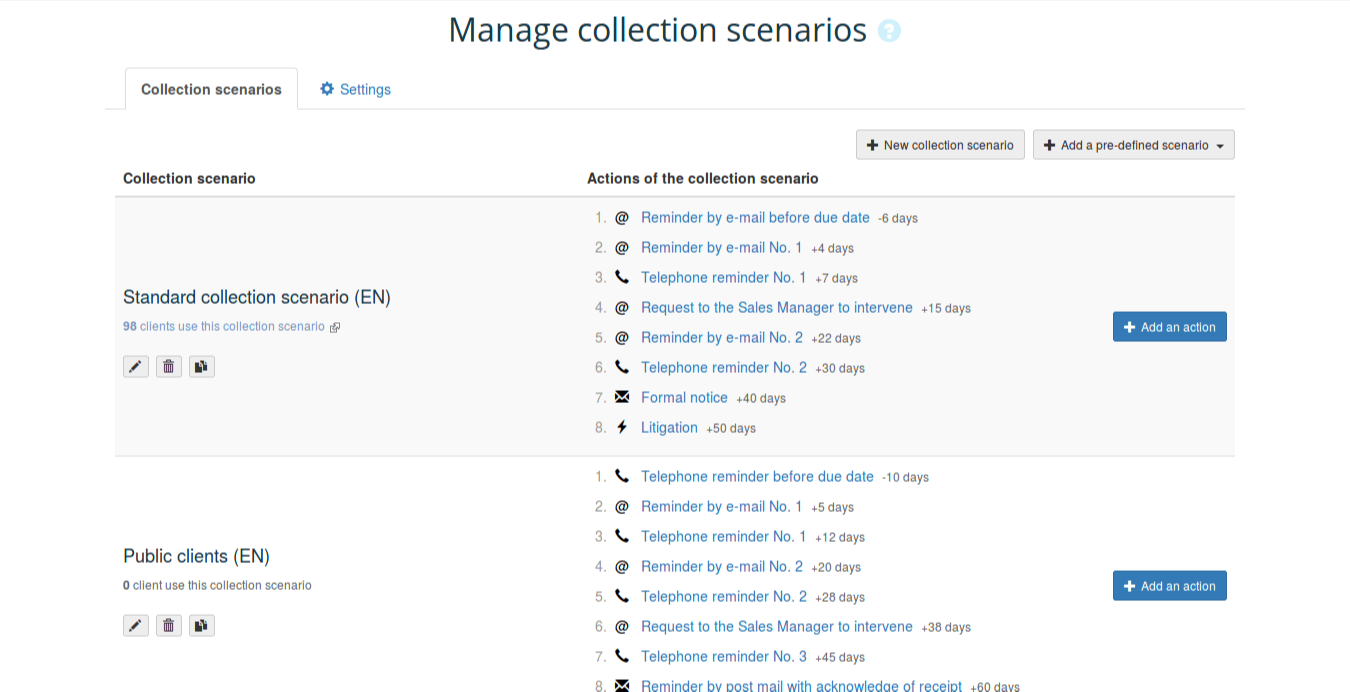Open external link icon beside 98 clients

coord(335,327)
